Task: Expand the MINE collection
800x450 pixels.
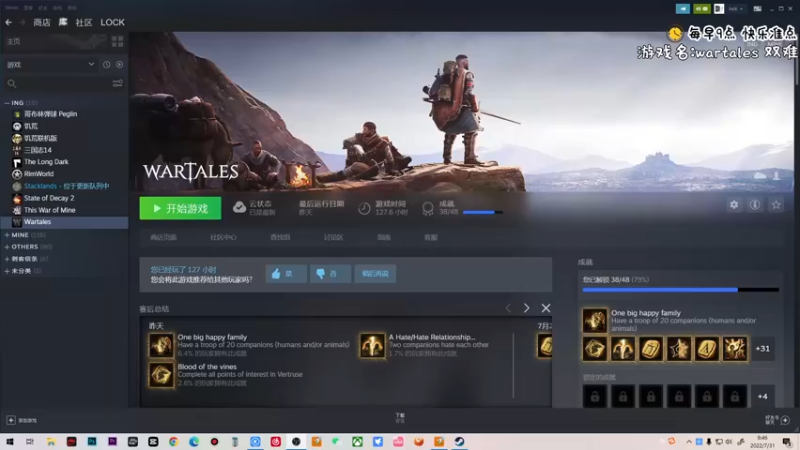Action: pyautogui.click(x=7, y=235)
